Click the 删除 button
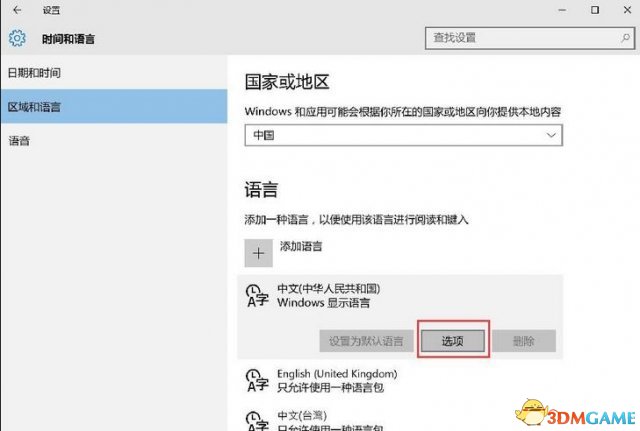The image size is (640, 431). 524,341
